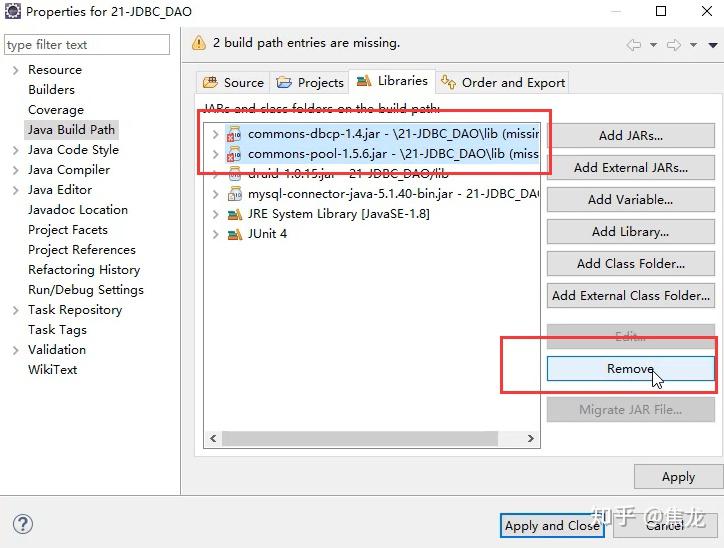Click the Add Library... button
Viewport: 724px width, 548px height.
pos(631,231)
